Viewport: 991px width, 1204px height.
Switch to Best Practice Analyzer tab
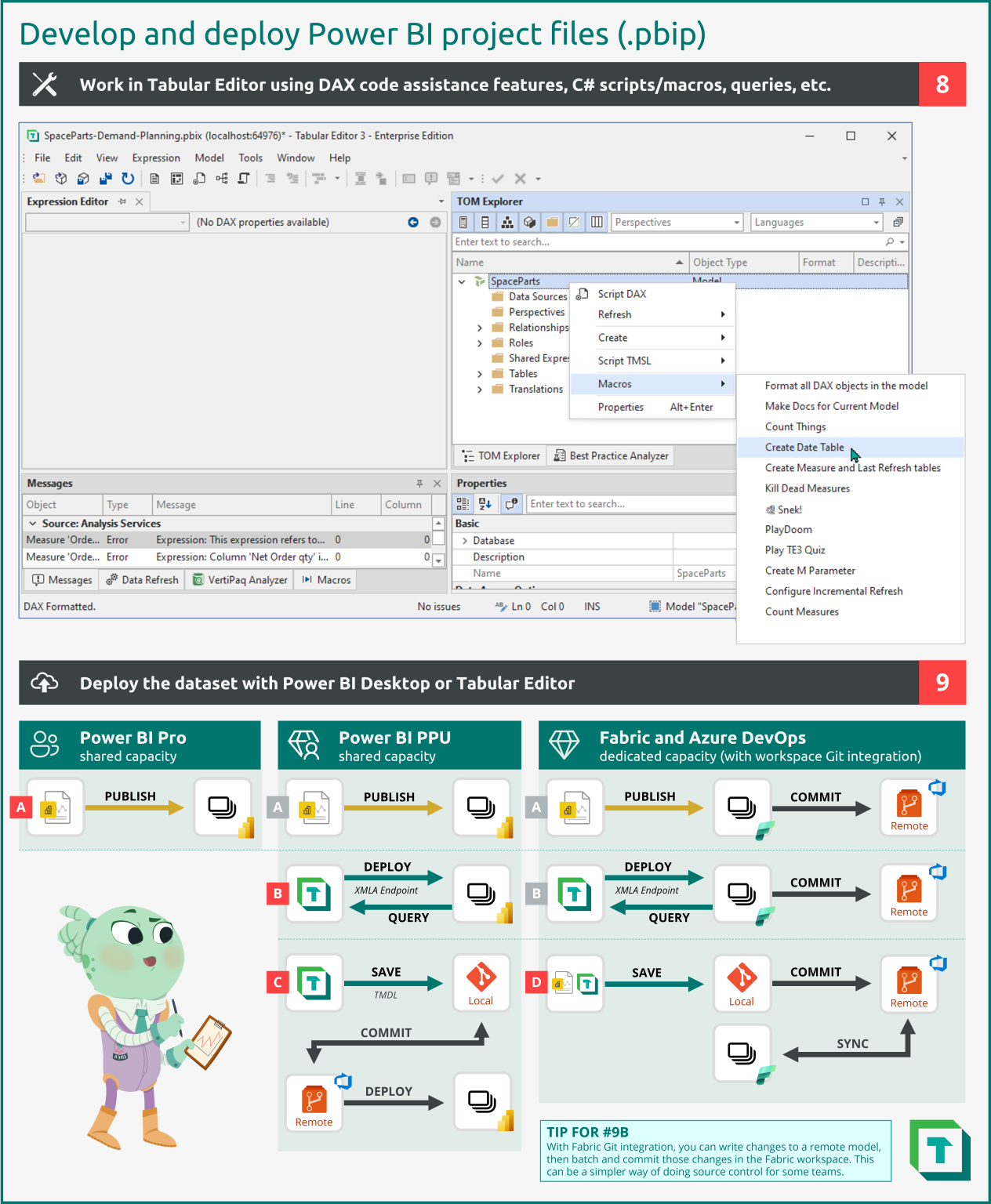click(x=612, y=456)
